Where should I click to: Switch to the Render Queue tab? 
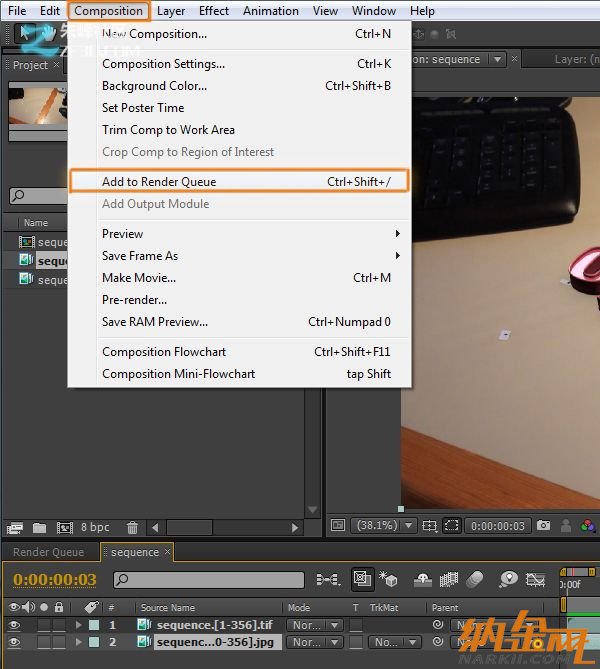click(48, 552)
